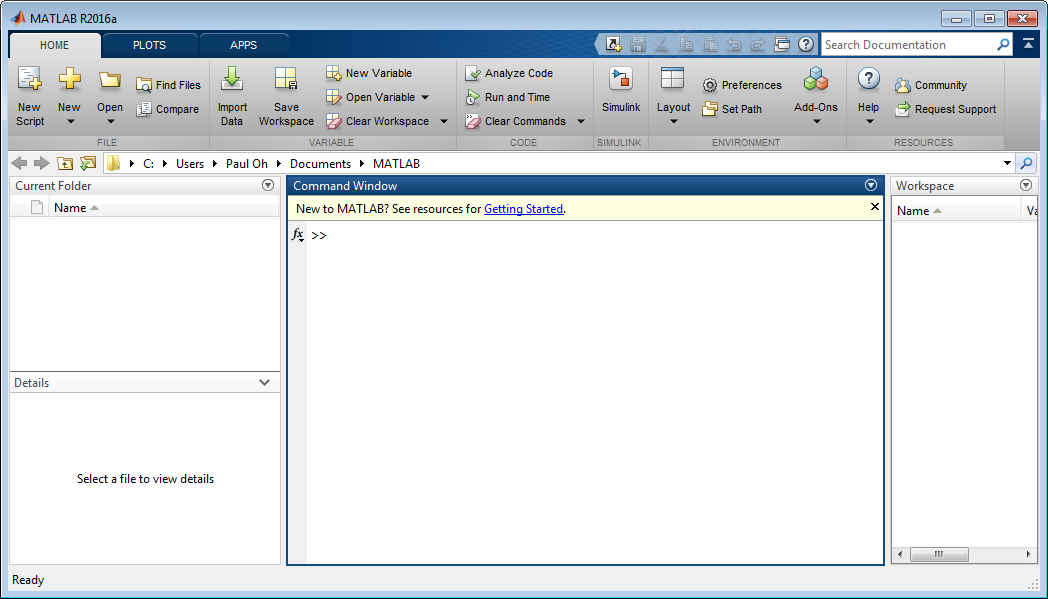This screenshot has height=599, width=1048.
Task: Open the fx function browser
Action: [298, 235]
